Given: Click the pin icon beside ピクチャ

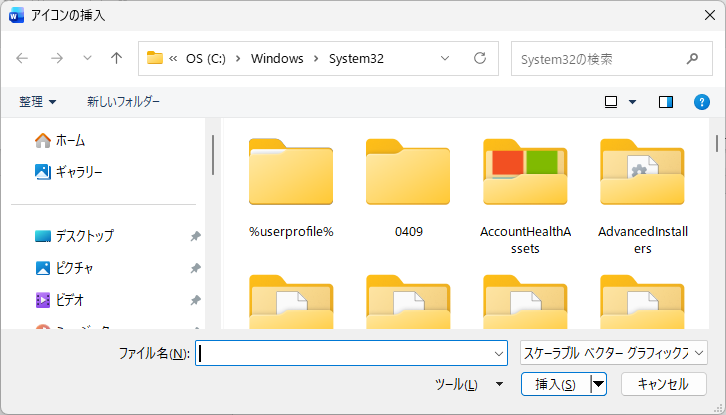Looking at the screenshot, I should (195, 268).
